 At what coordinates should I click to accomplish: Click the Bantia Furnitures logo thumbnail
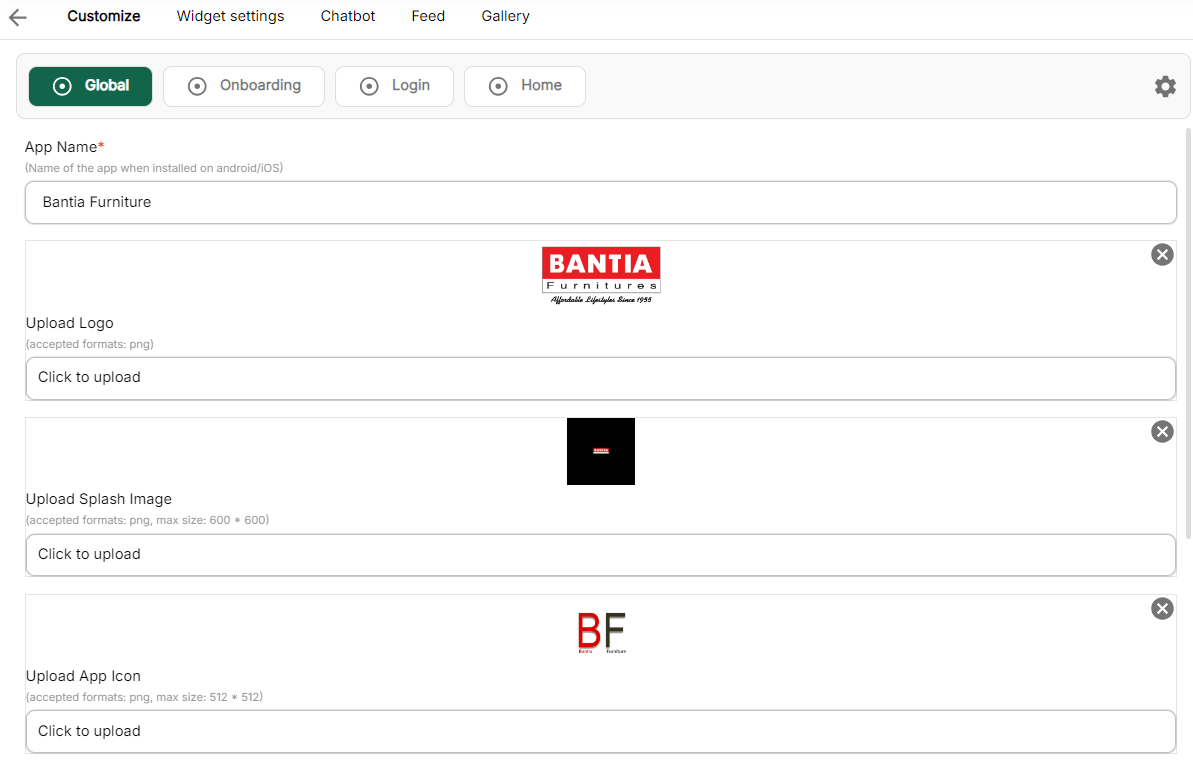[601, 275]
